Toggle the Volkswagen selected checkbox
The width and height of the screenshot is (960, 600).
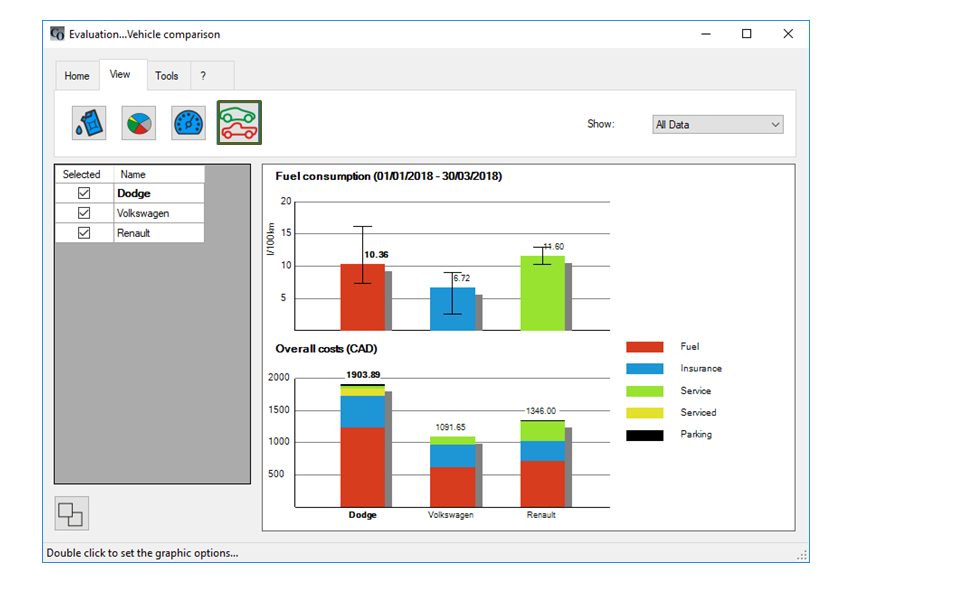click(x=84, y=213)
